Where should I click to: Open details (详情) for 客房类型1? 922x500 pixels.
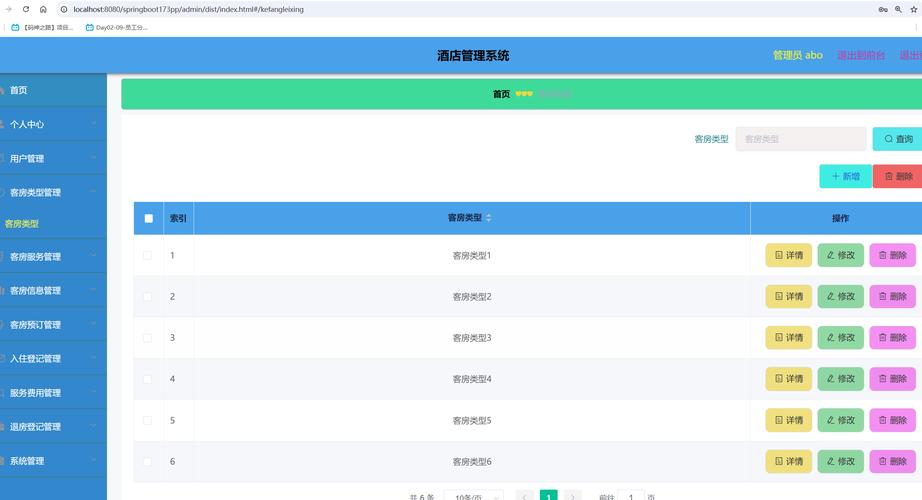click(788, 255)
